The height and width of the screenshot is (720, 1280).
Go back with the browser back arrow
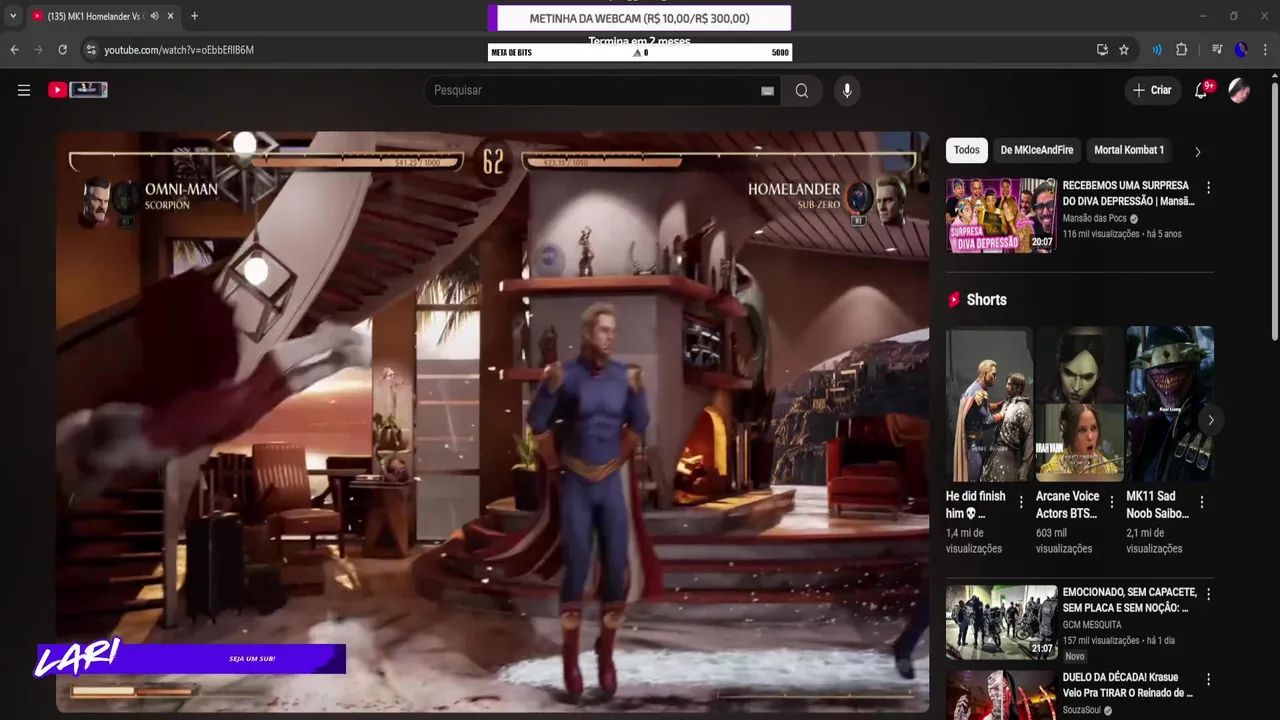14,49
